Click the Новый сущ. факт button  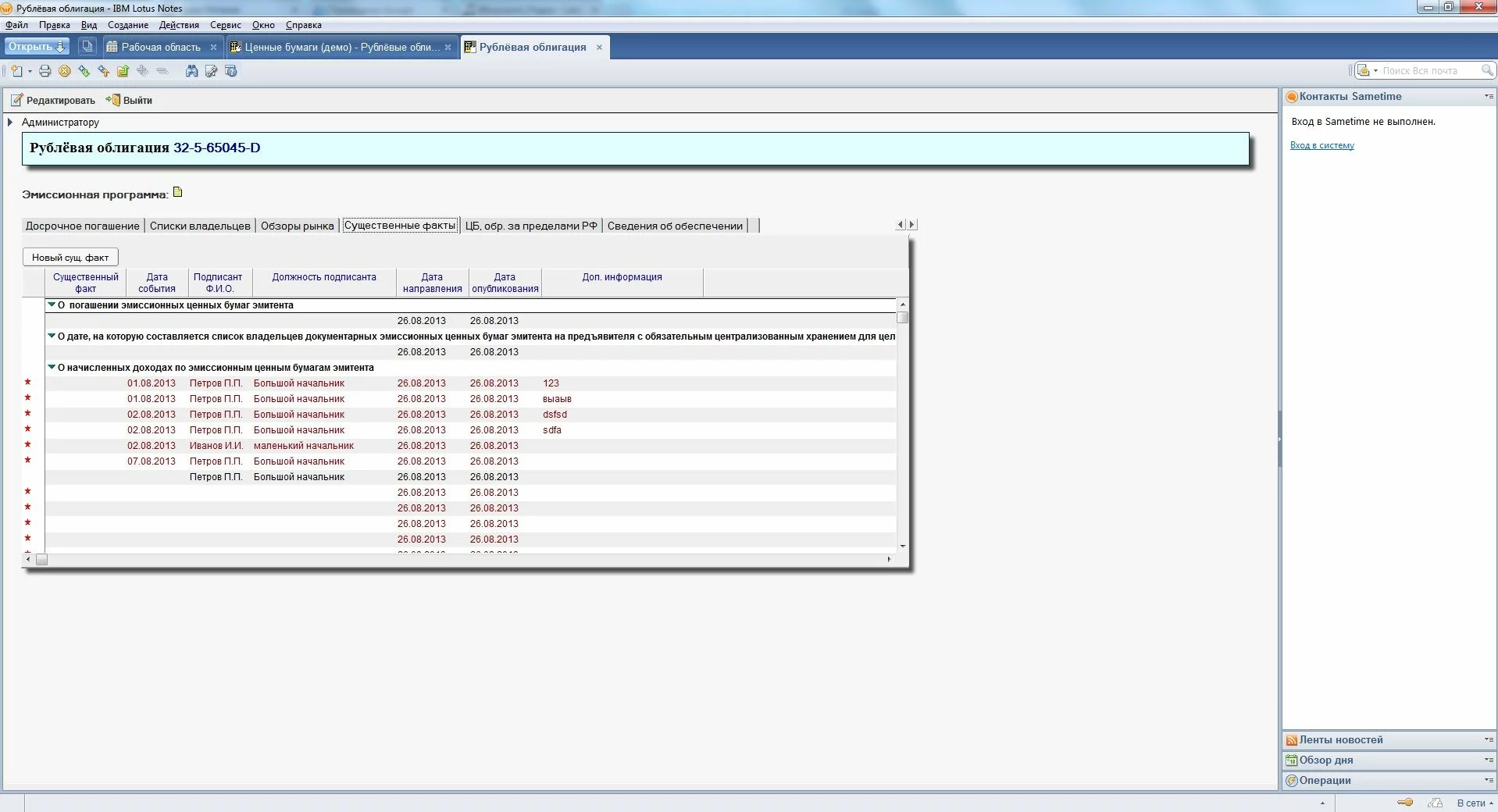(x=70, y=258)
